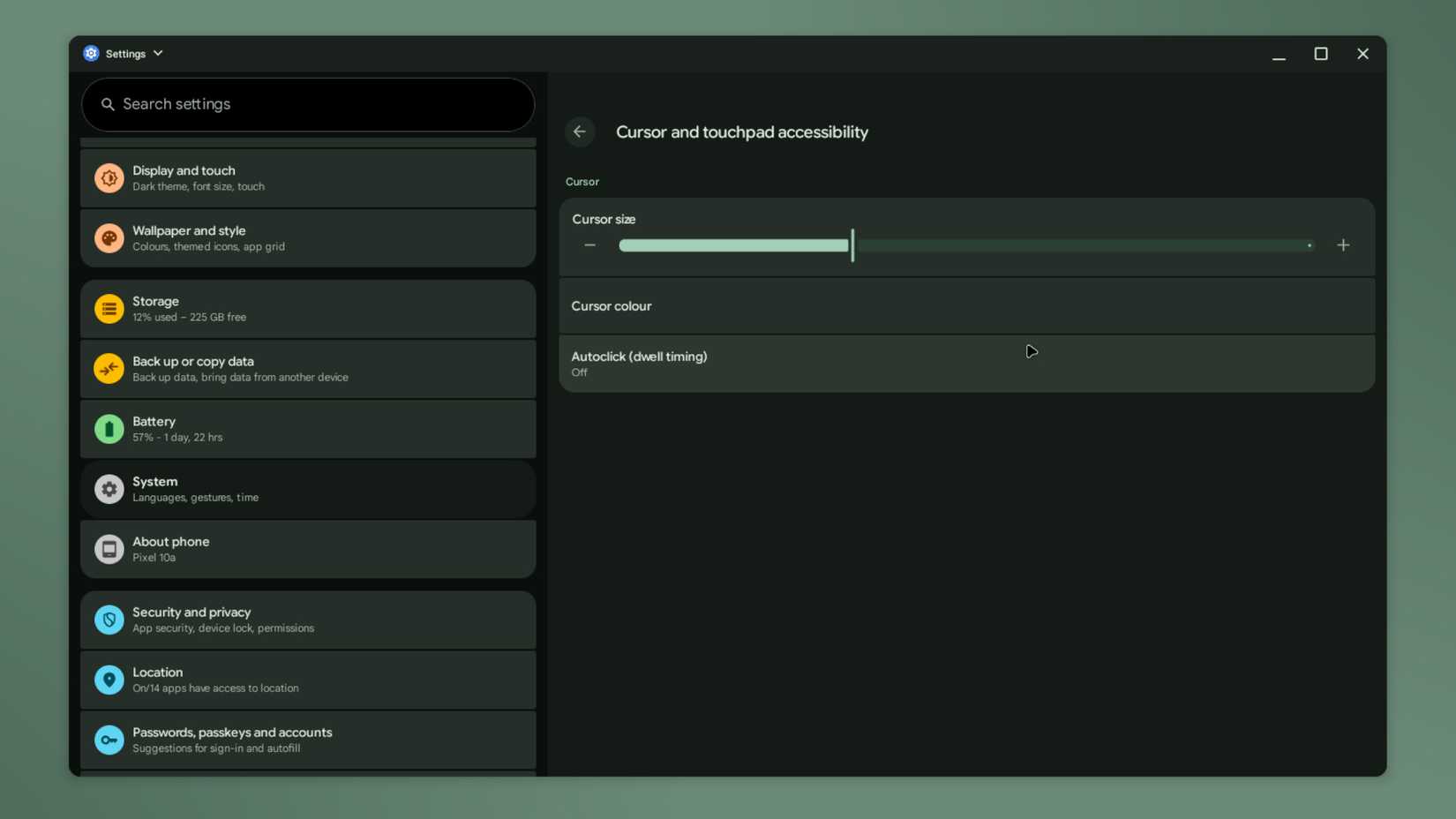Image resolution: width=1456 pixels, height=819 pixels.
Task: Decrease cursor size with the minus button
Action: (590, 245)
